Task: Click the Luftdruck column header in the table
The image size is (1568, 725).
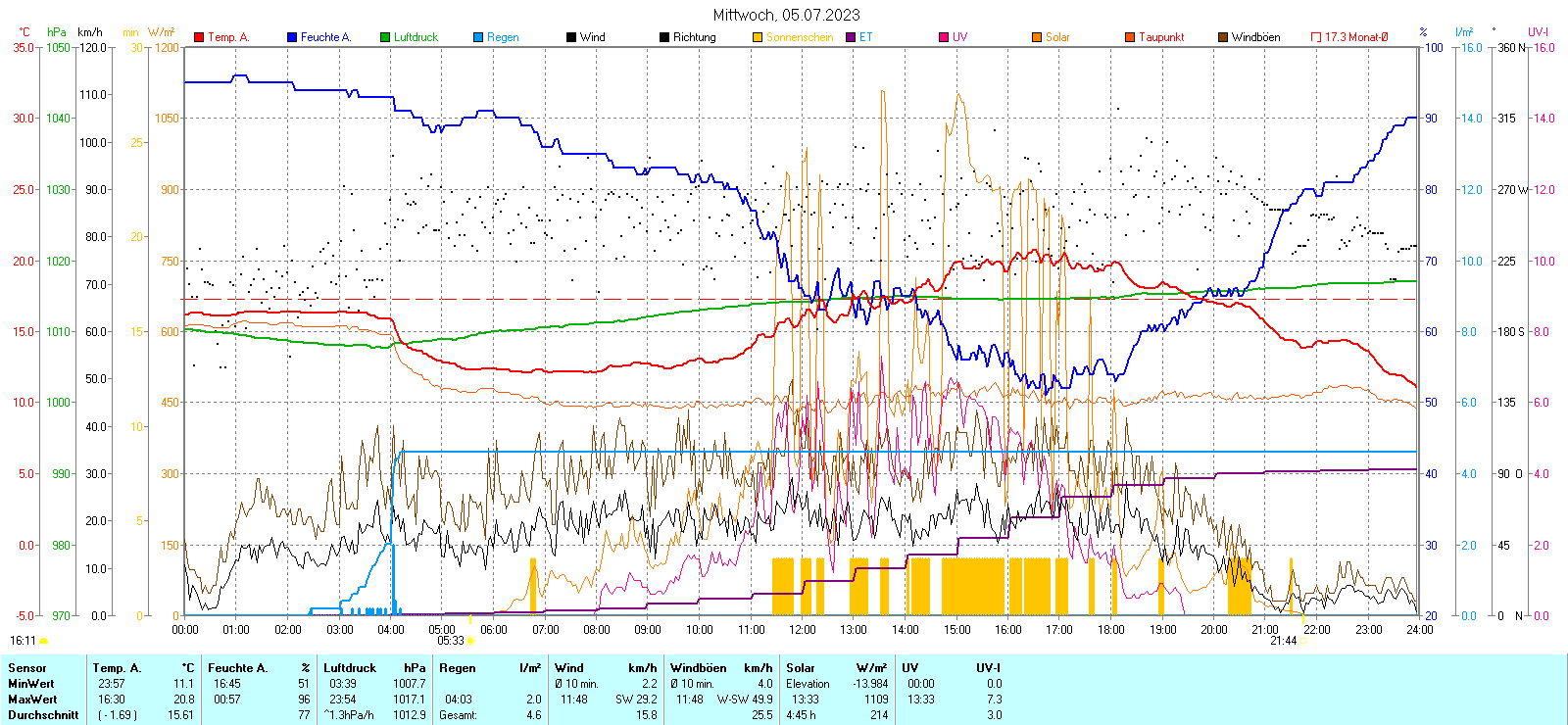Action: 350,668
